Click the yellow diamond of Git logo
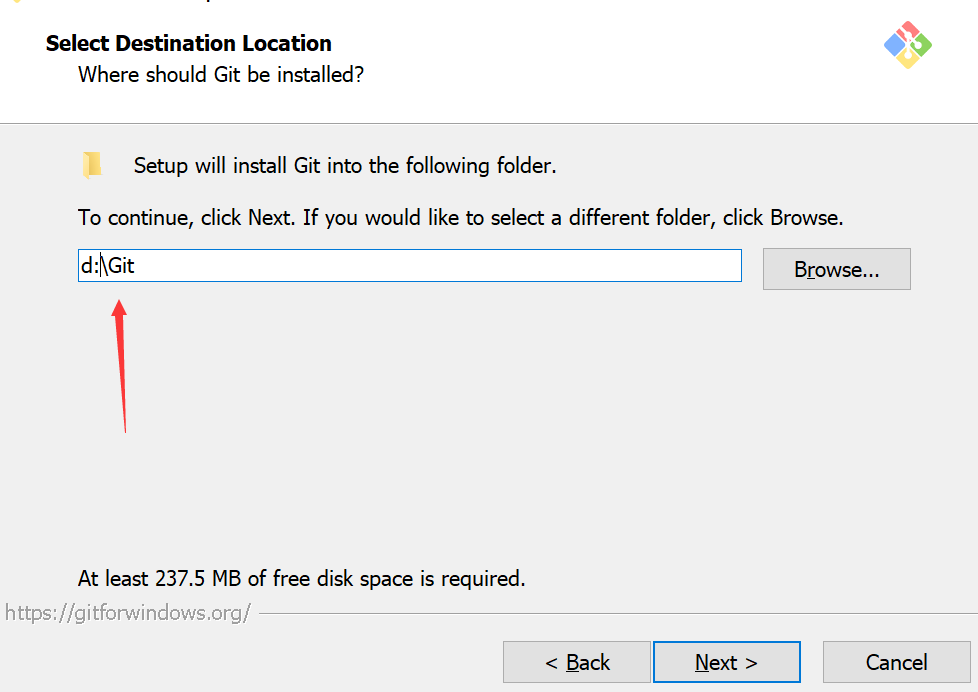The image size is (978, 692). 908,59
